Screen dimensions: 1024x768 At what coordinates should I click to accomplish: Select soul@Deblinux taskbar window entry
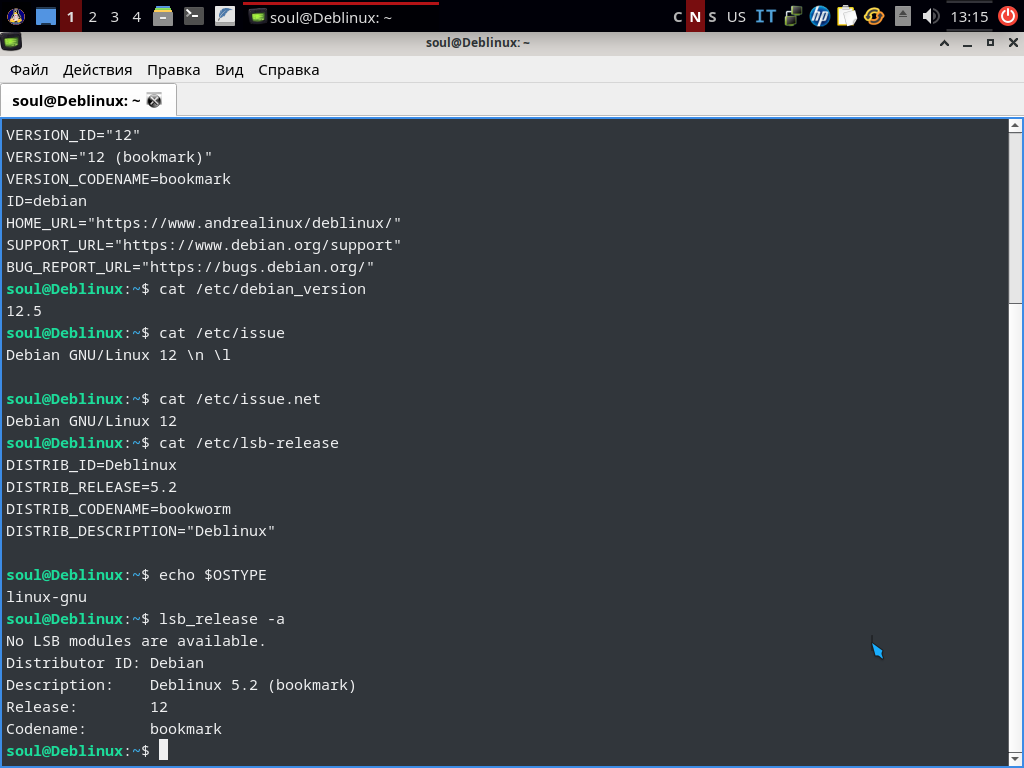[x=340, y=17]
